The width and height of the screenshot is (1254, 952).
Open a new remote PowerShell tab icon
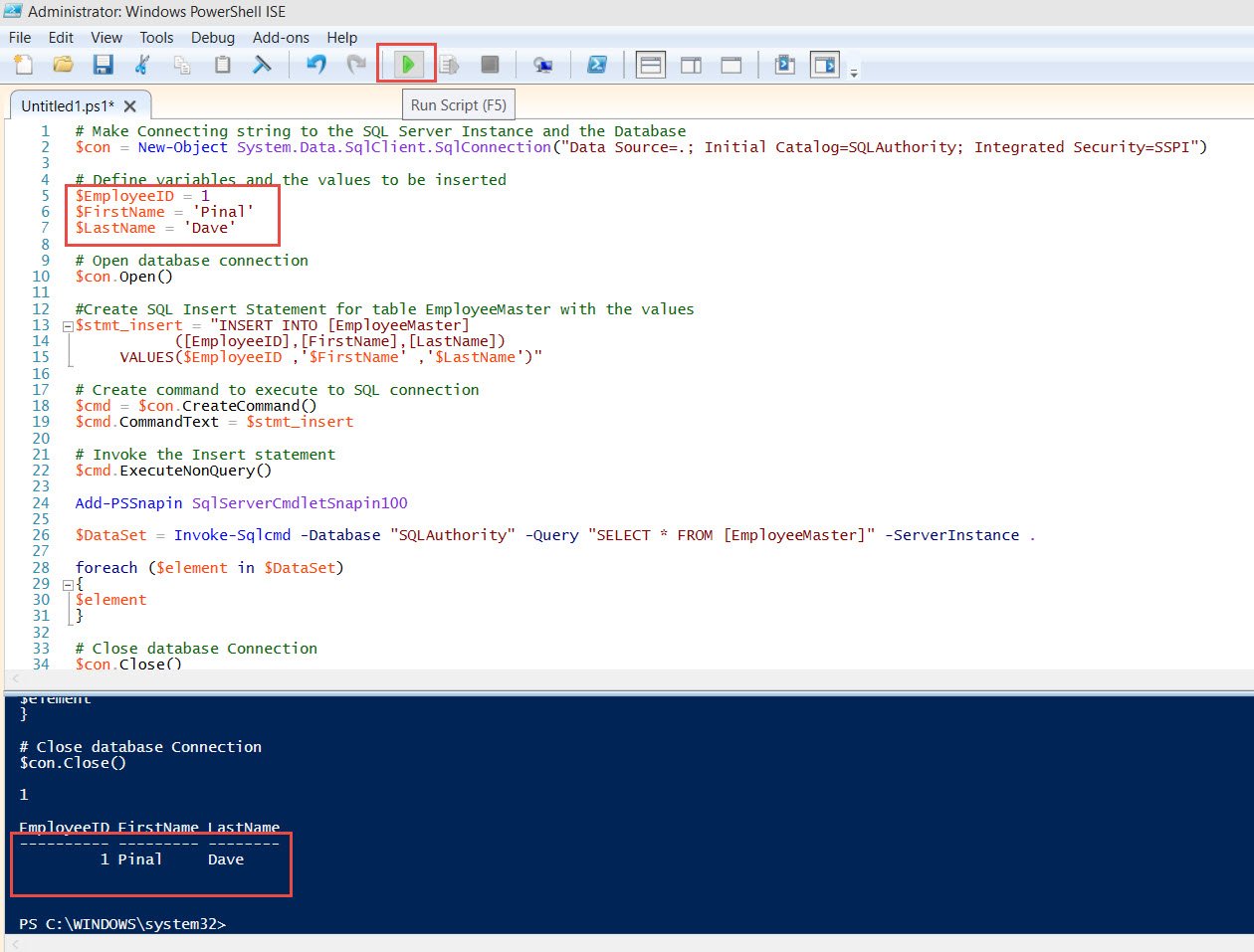tap(543, 65)
